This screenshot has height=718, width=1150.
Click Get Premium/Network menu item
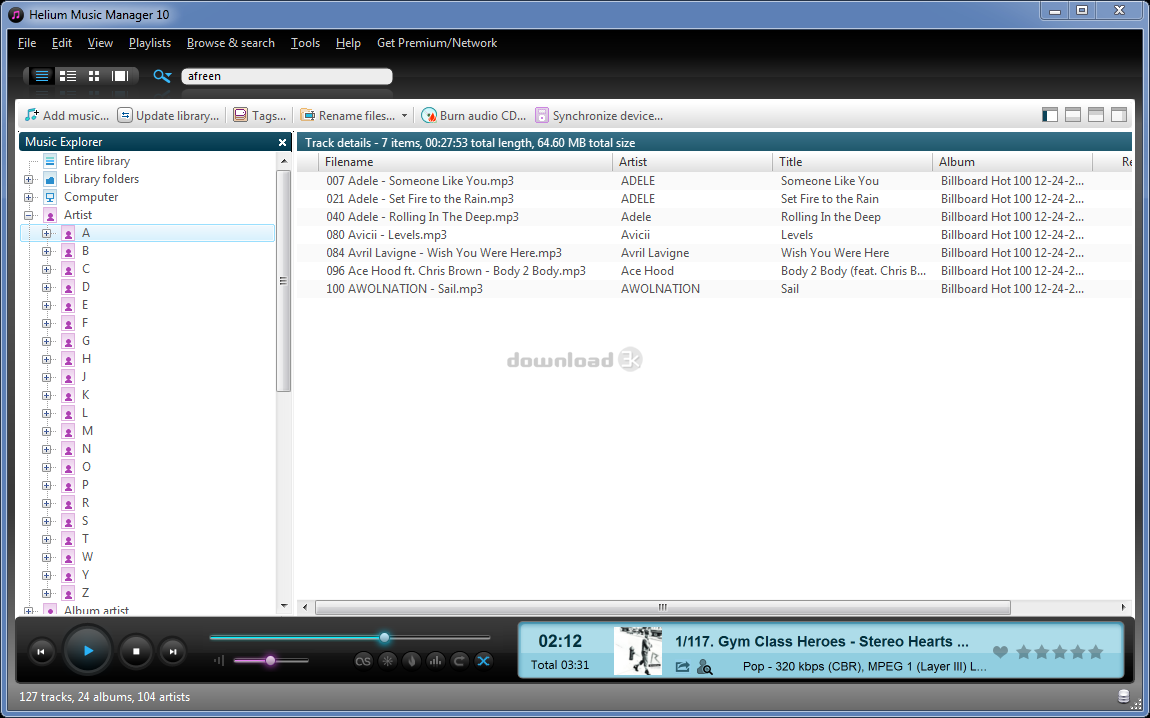[x=437, y=43]
